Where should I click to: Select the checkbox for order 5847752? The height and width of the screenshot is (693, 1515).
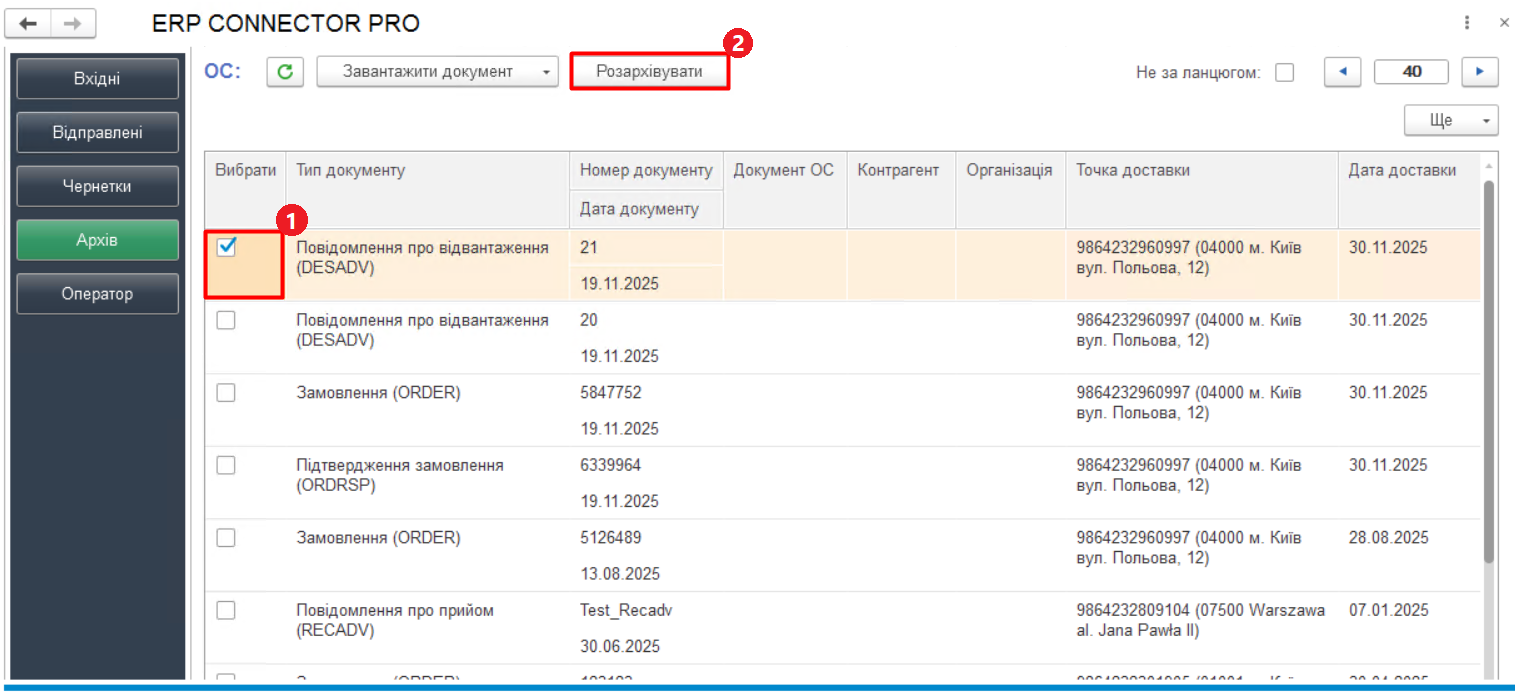[x=227, y=393]
